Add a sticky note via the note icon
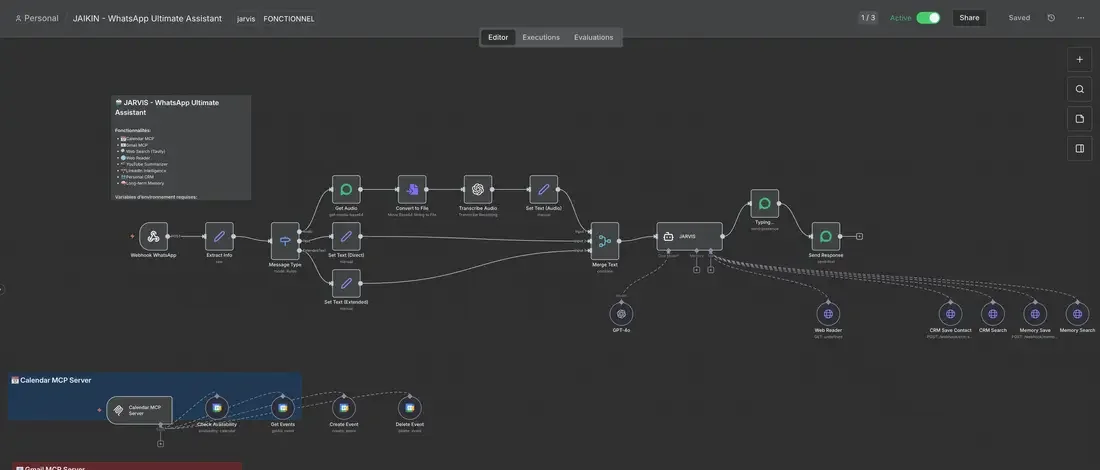 pos(1080,119)
